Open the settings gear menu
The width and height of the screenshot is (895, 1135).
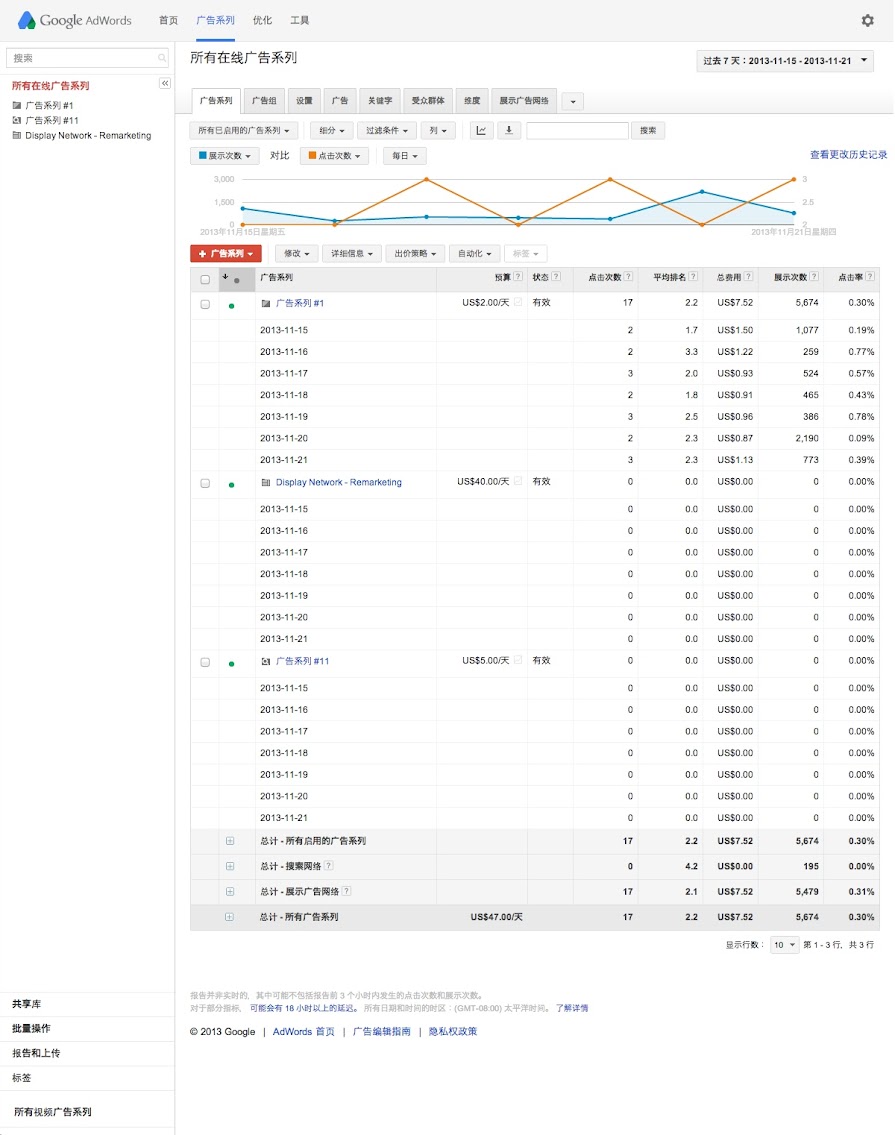click(x=867, y=20)
